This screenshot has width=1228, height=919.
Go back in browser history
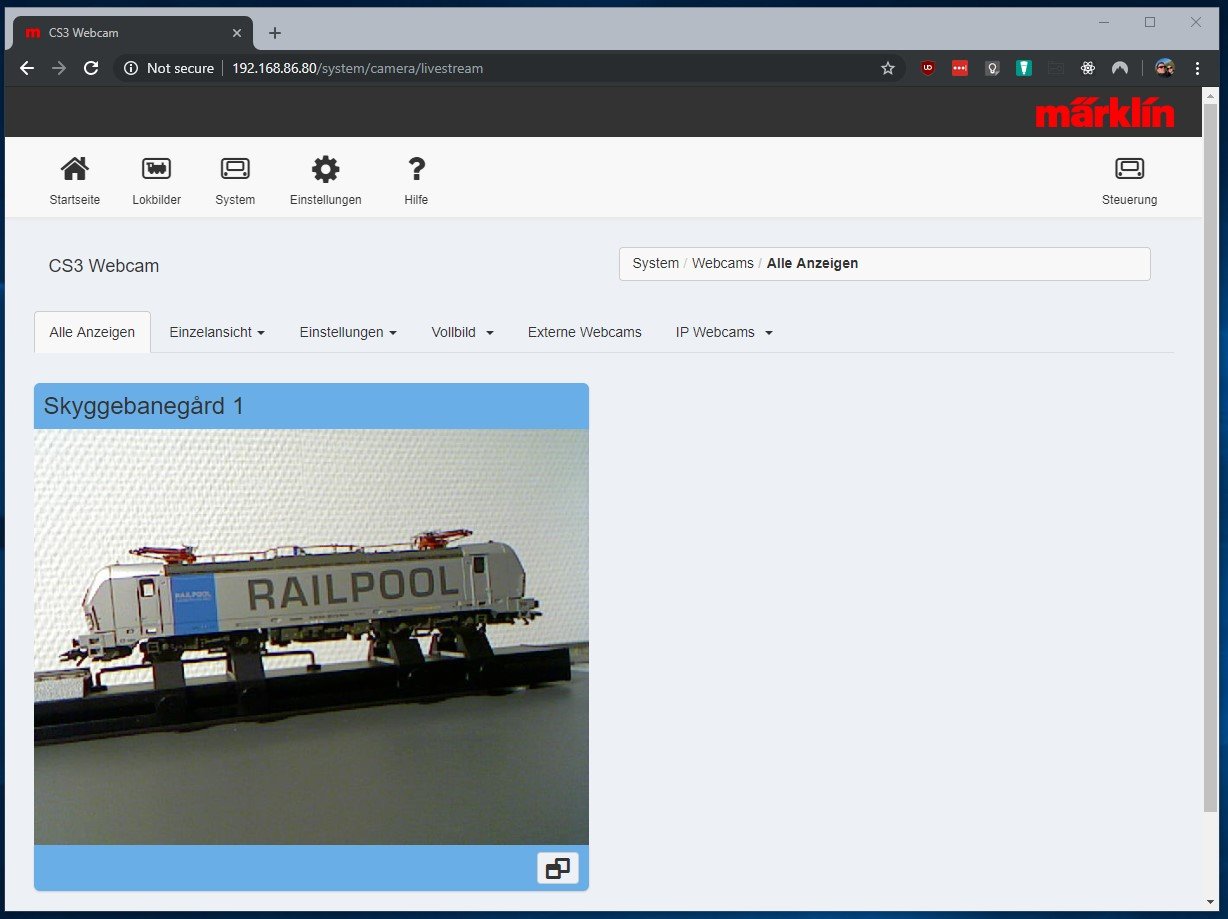click(27, 68)
